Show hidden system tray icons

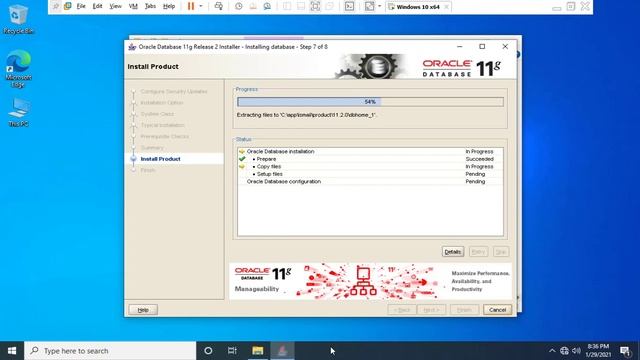coord(552,351)
